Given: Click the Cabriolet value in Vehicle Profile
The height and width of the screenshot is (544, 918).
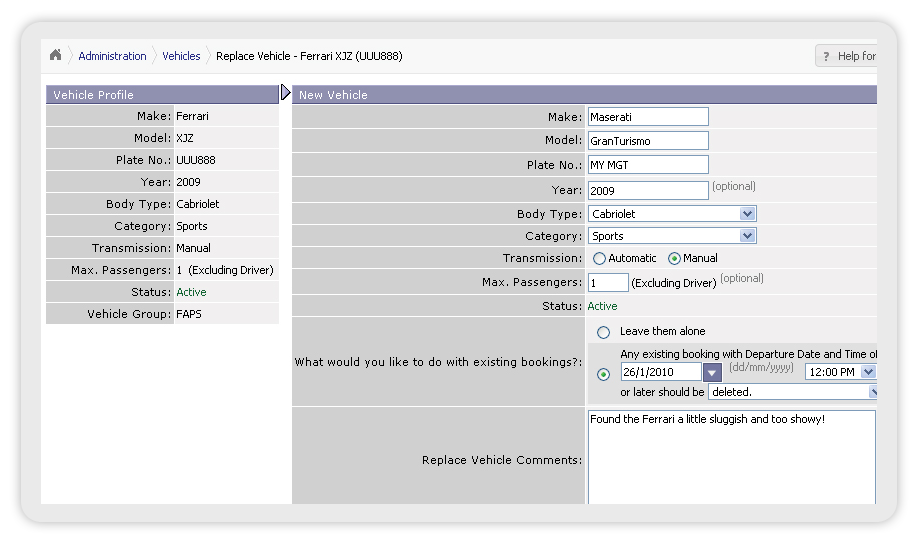Looking at the screenshot, I should (x=198, y=204).
